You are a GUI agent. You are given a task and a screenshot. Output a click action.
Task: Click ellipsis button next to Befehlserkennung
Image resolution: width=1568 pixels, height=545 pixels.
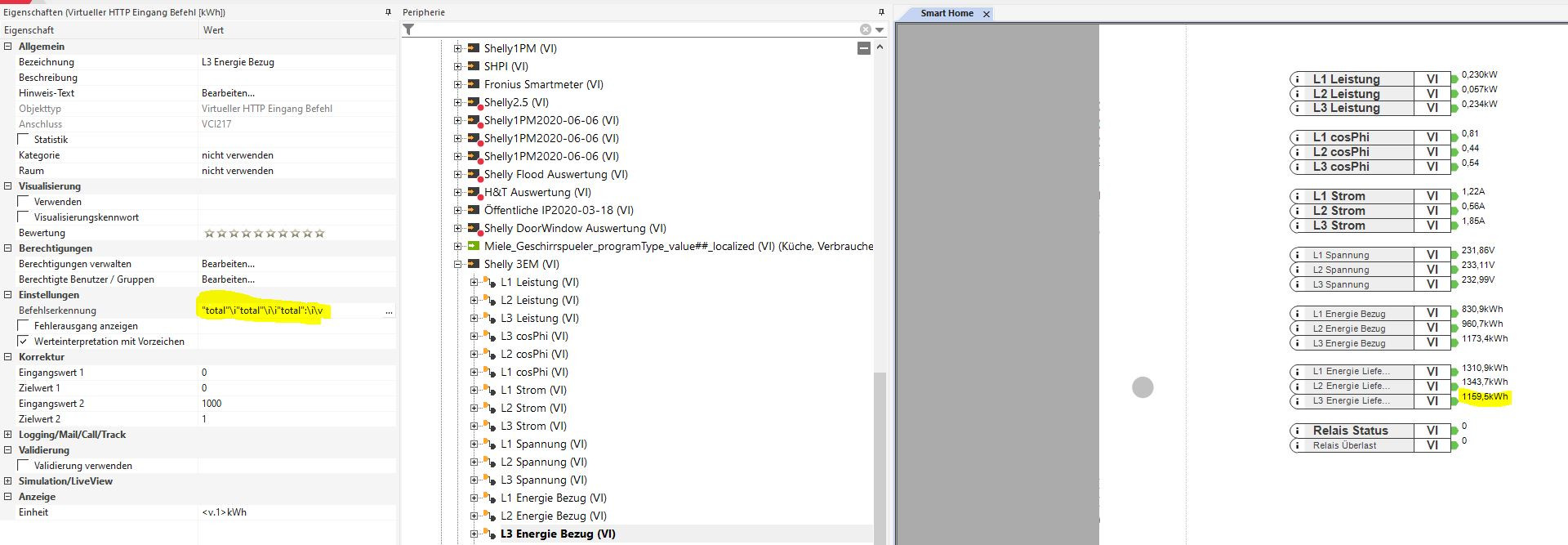pyautogui.click(x=389, y=311)
